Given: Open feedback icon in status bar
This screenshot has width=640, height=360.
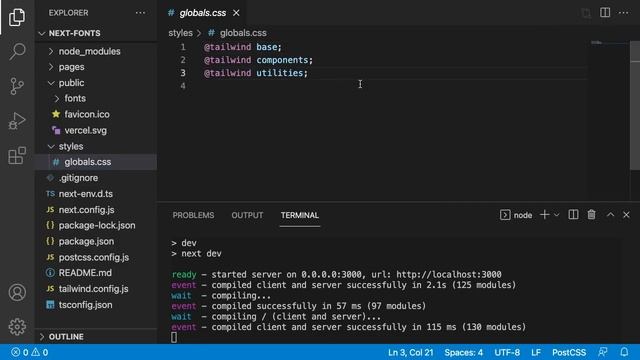Looking at the screenshot, I should (603, 352).
